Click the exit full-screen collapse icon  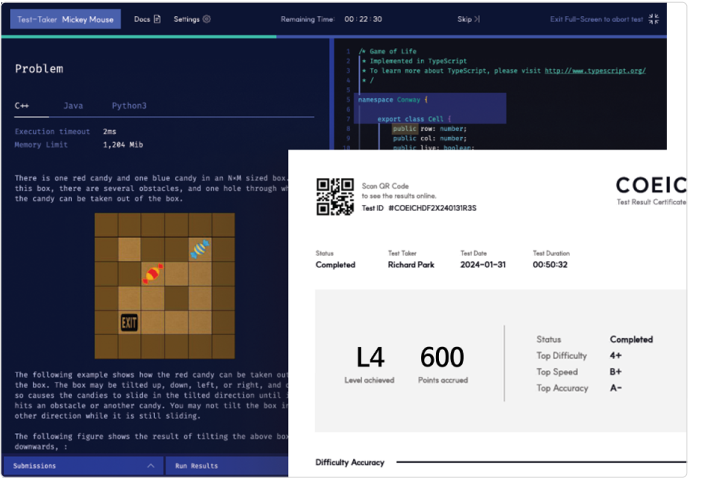(x=653, y=19)
